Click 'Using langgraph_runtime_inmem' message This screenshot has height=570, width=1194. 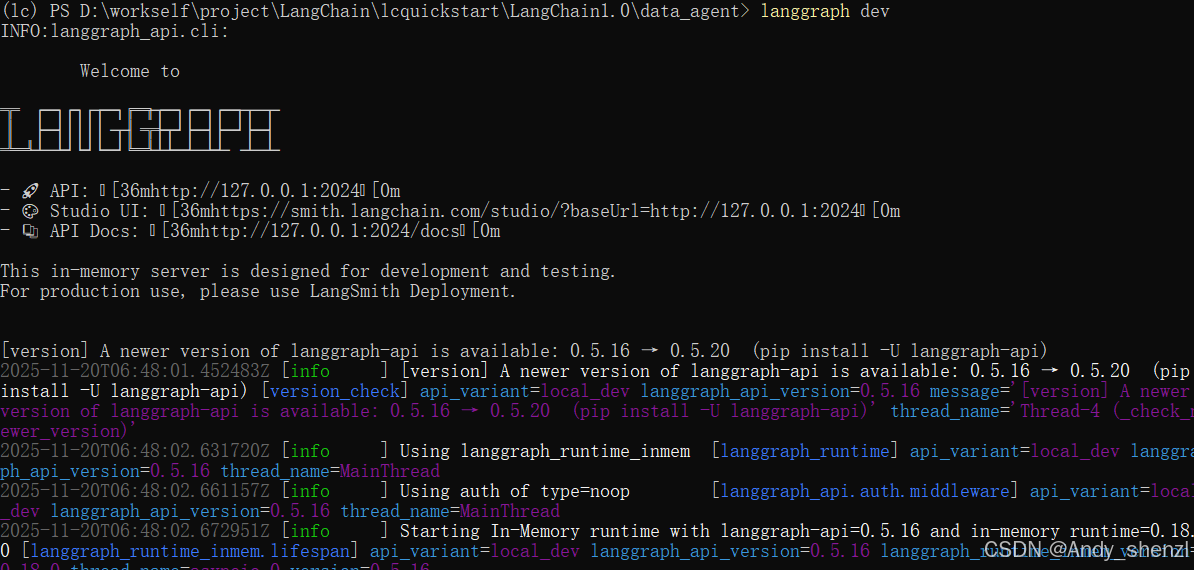(x=544, y=451)
